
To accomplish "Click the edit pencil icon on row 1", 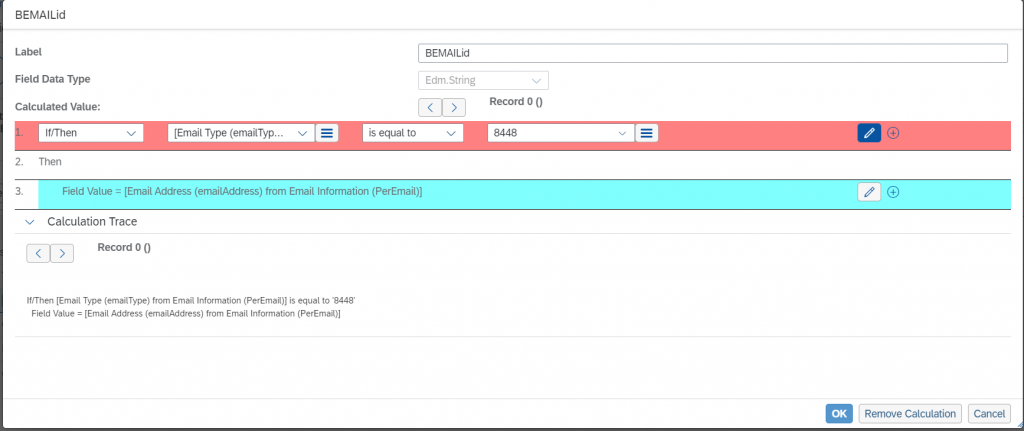I will 869,133.
